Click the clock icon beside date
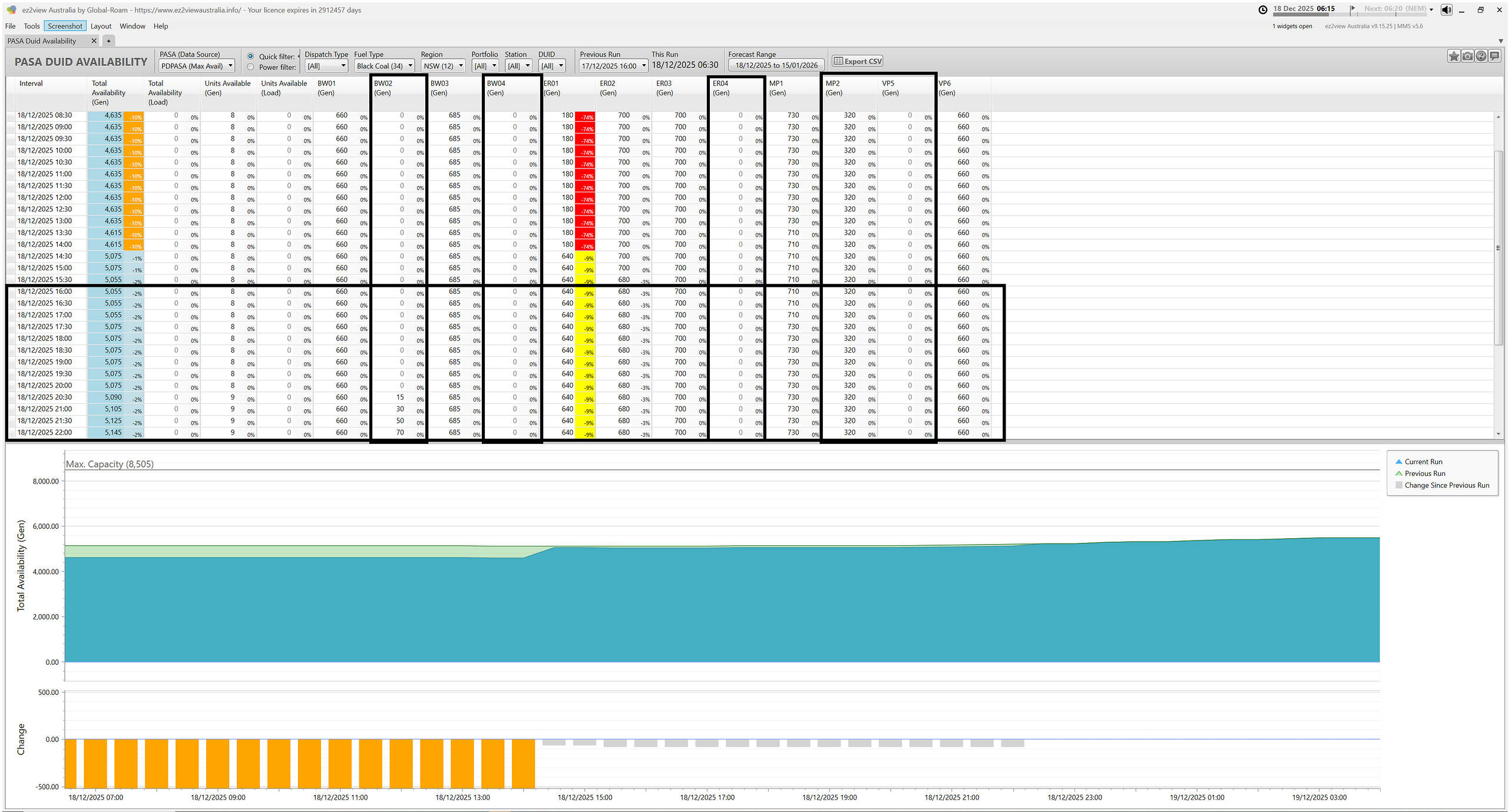This screenshot has width=1508, height=812. (x=1263, y=9)
